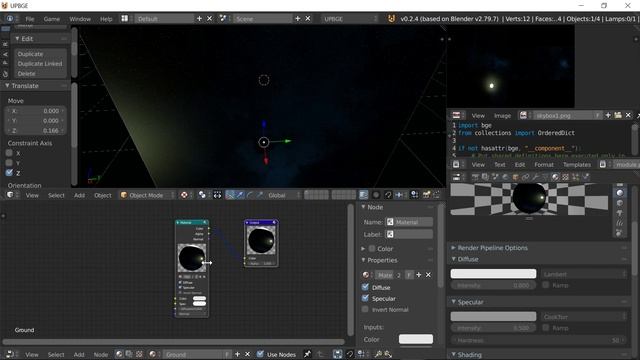Open the Format menu in text editor

coord(544,164)
